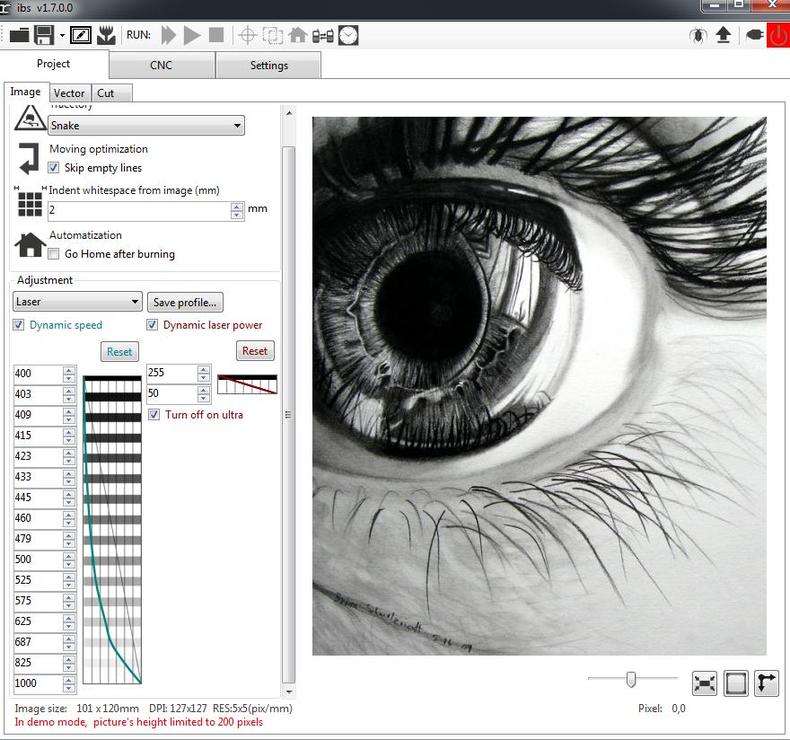Click the Save profile... button
Image resolution: width=790 pixels, height=740 pixels.
coord(185,302)
